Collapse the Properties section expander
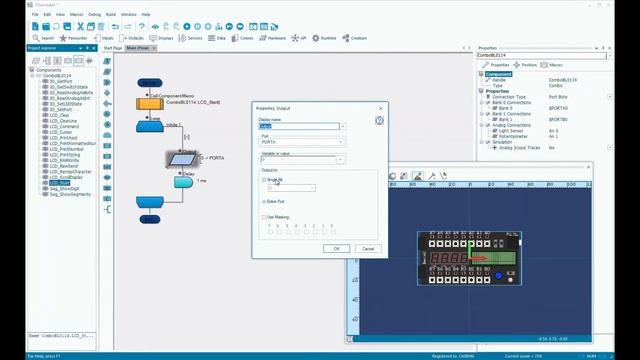The image size is (640, 360). click(x=481, y=91)
